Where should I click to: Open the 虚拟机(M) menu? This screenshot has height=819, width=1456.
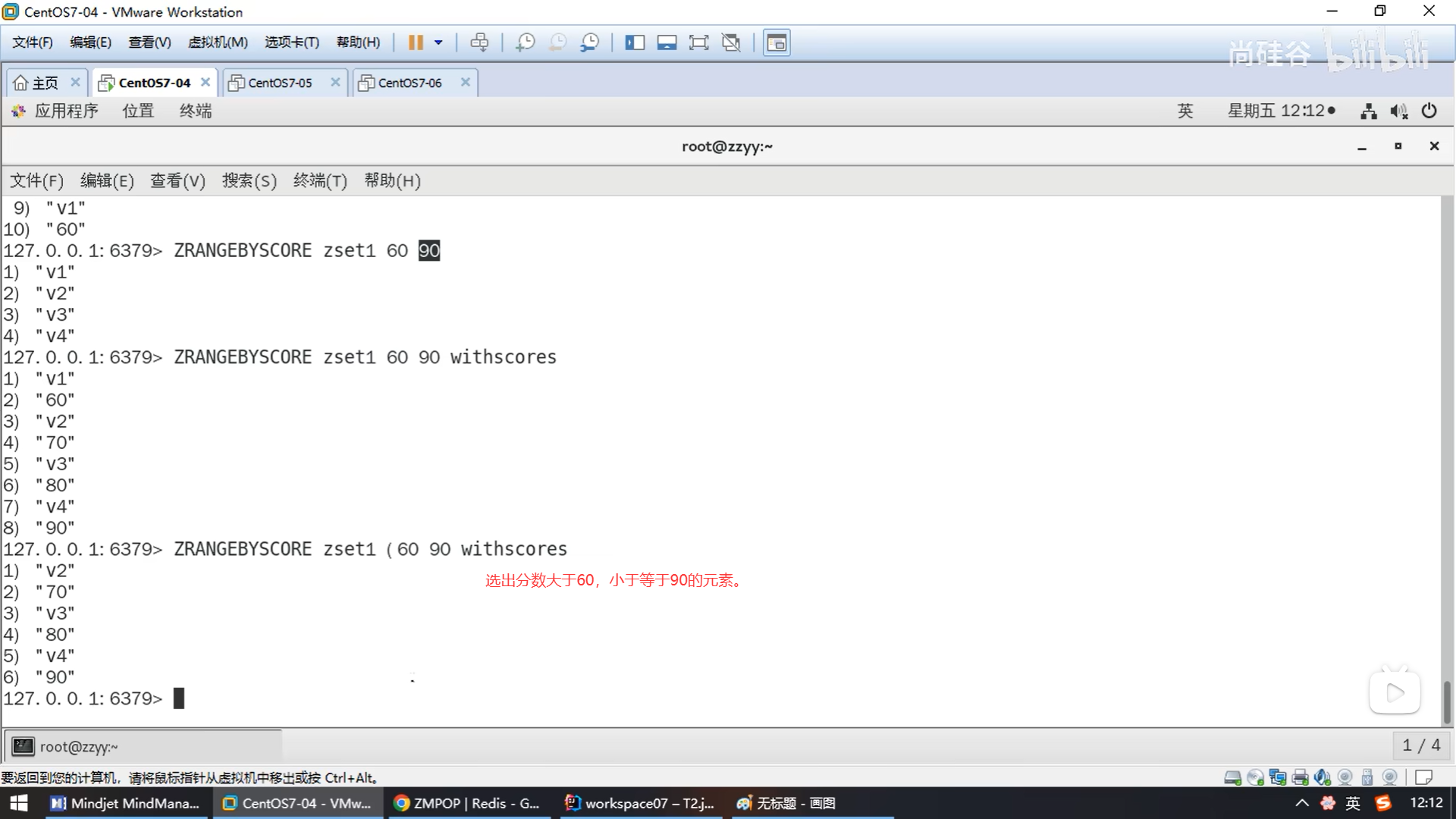click(x=218, y=42)
